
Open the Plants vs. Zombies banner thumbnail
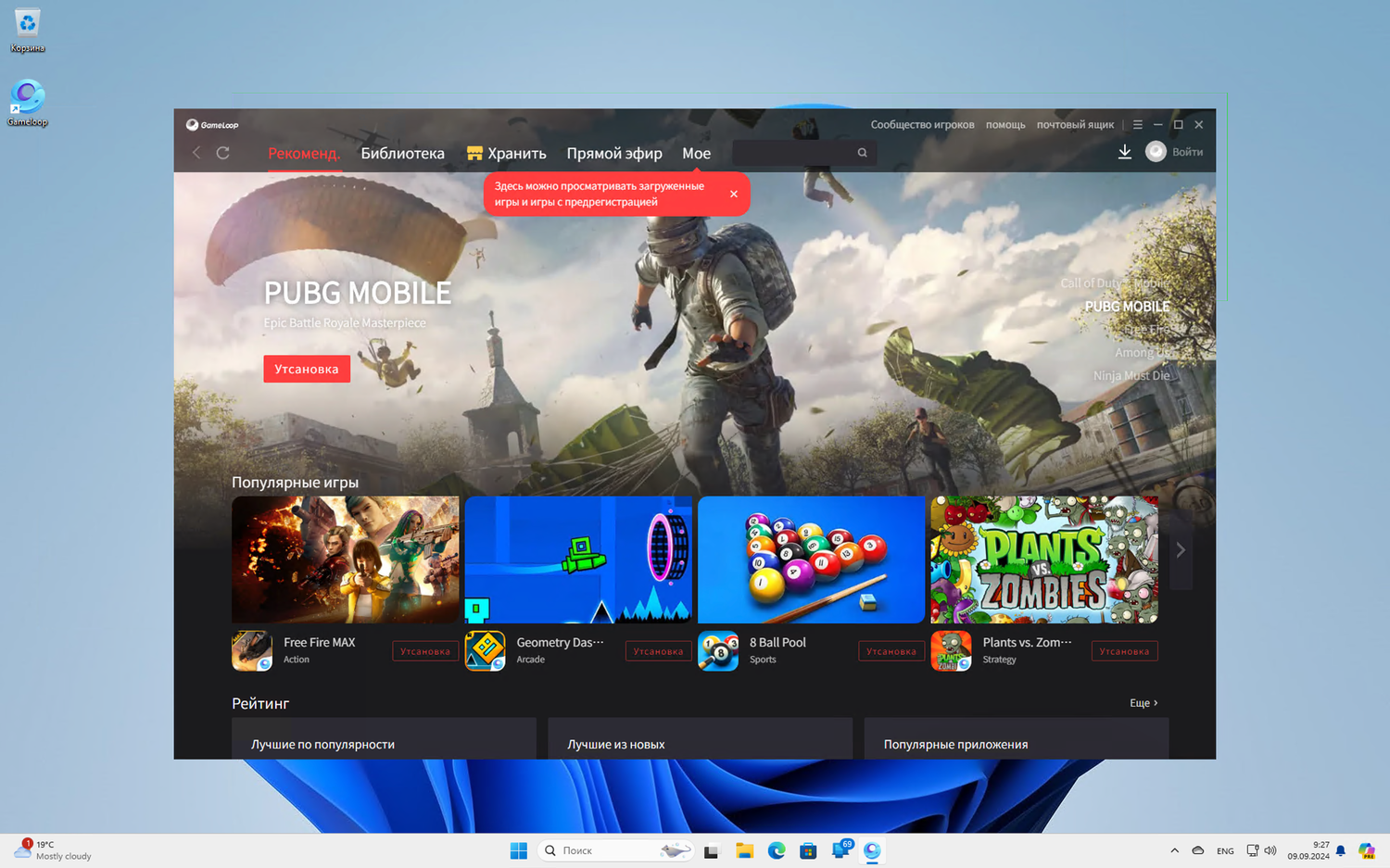pos(1044,560)
